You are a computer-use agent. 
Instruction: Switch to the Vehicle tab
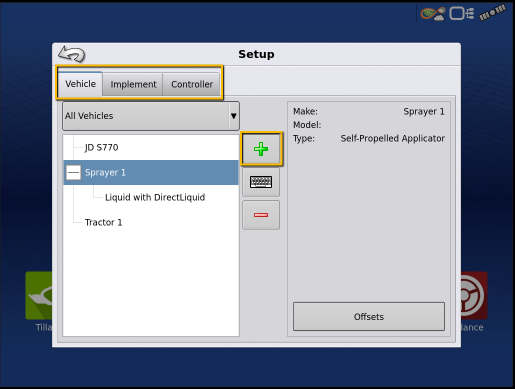tap(80, 84)
